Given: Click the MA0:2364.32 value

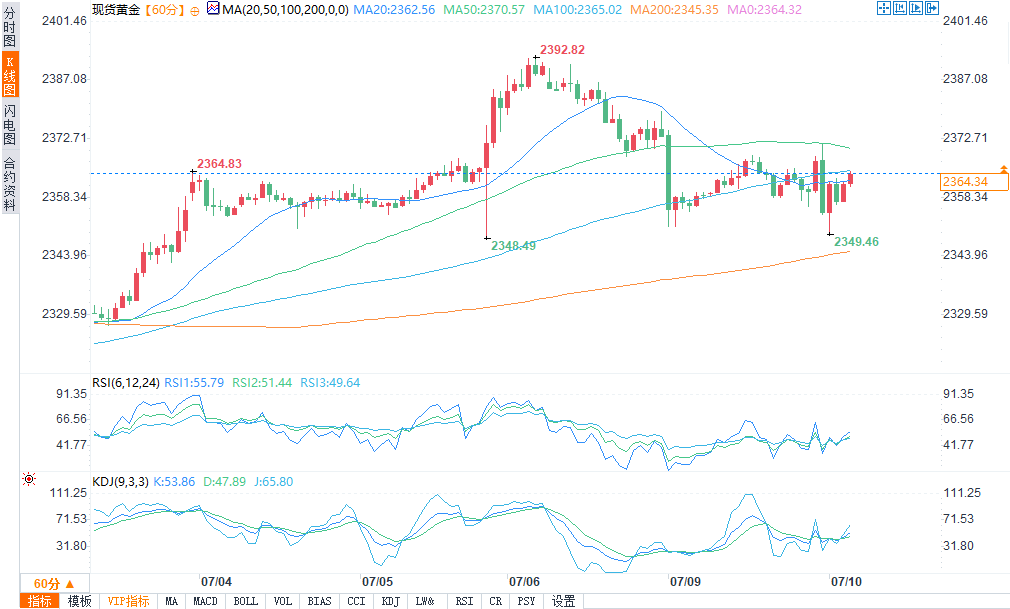Looking at the screenshot, I should pos(765,10).
